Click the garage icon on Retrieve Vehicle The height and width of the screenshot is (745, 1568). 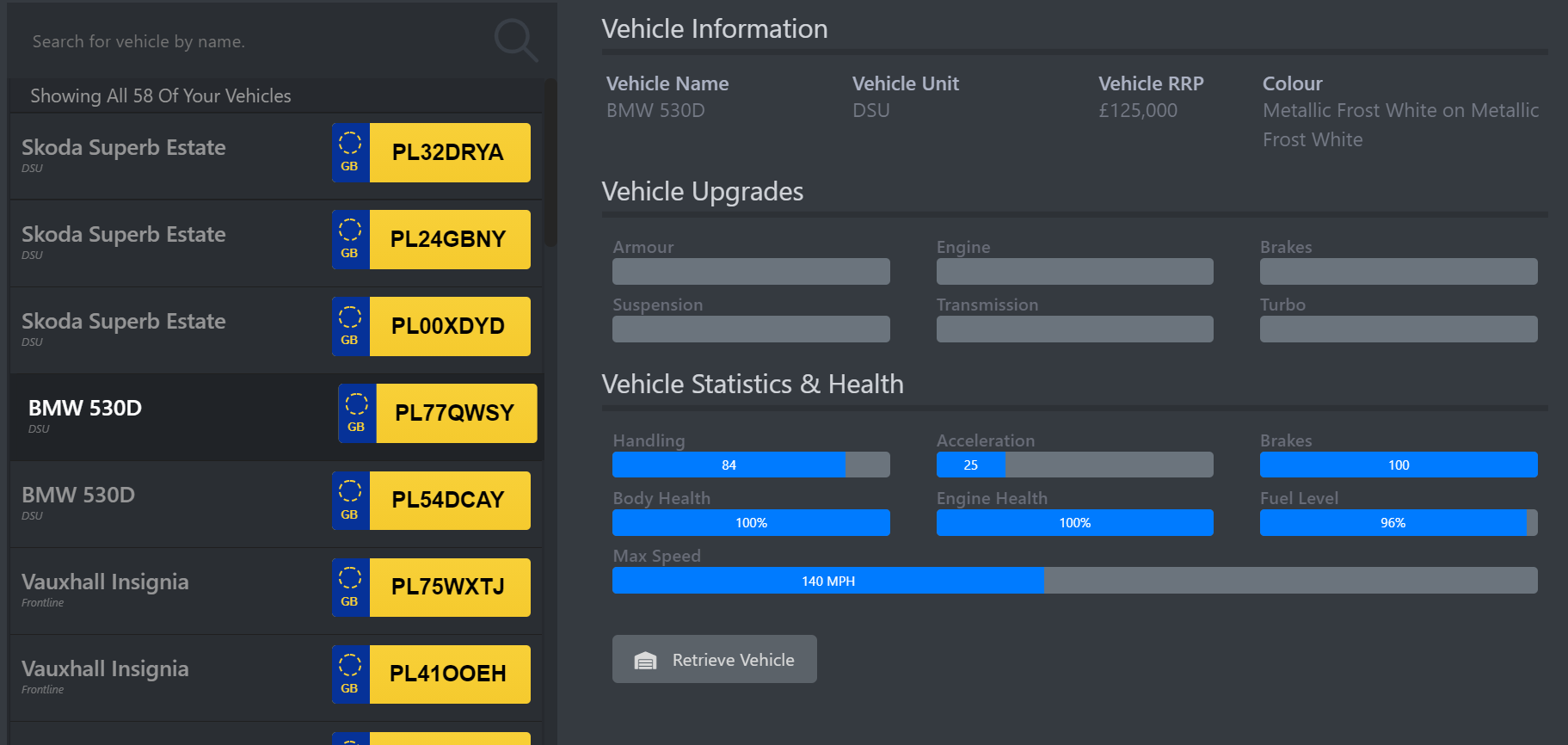(x=645, y=660)
